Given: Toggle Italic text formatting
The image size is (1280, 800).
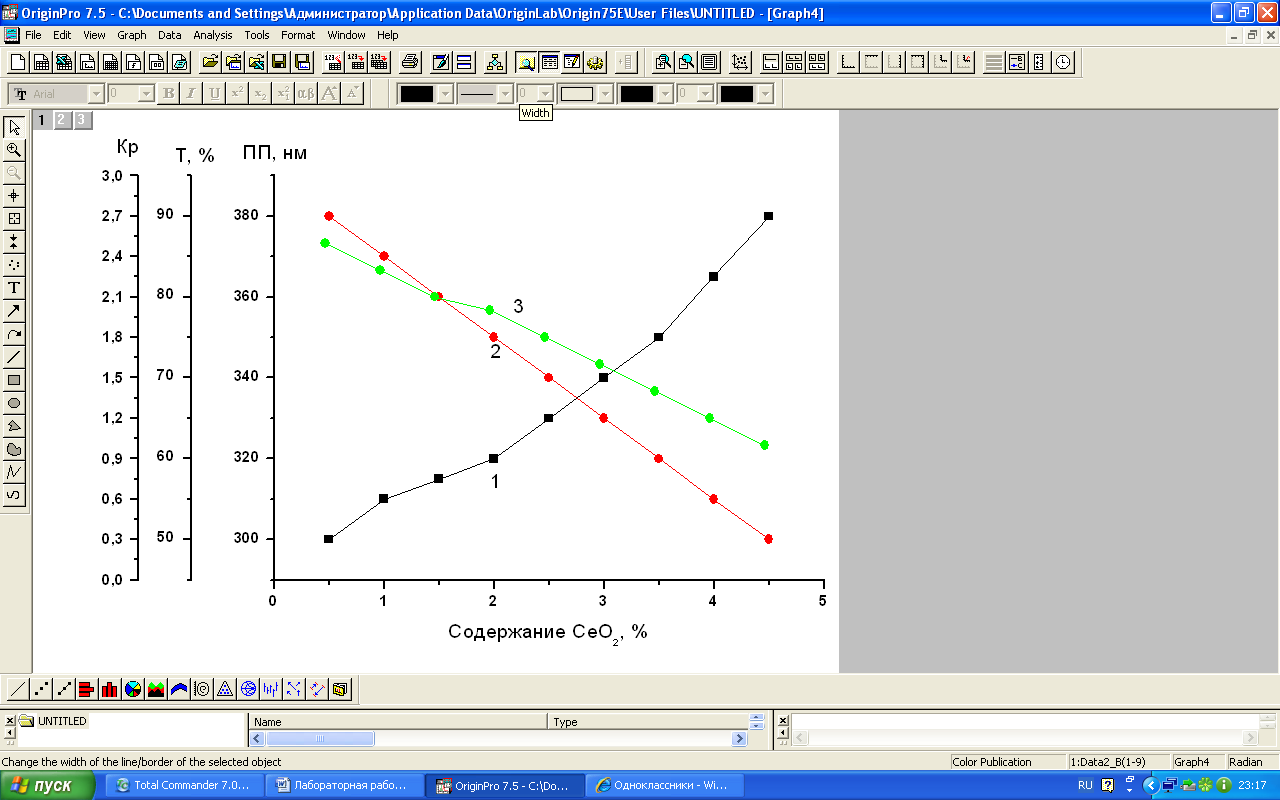Looking at the screenshot, I should tap(191, 93).
